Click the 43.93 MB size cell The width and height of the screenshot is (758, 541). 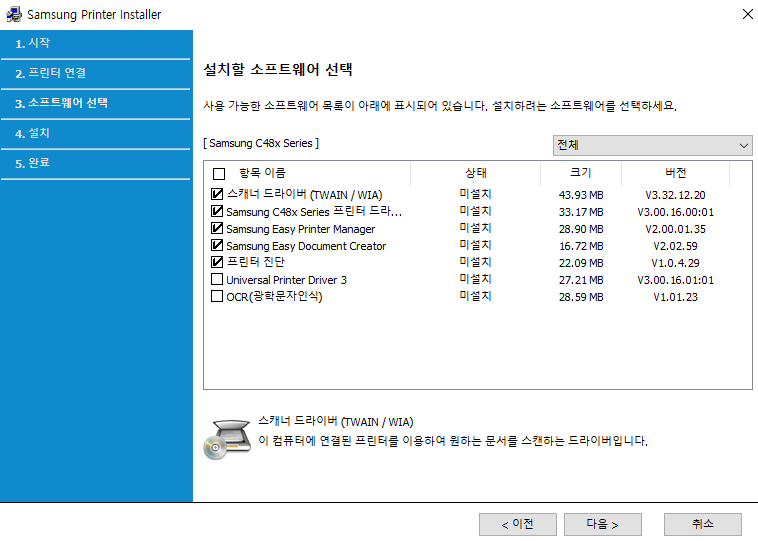581,195
